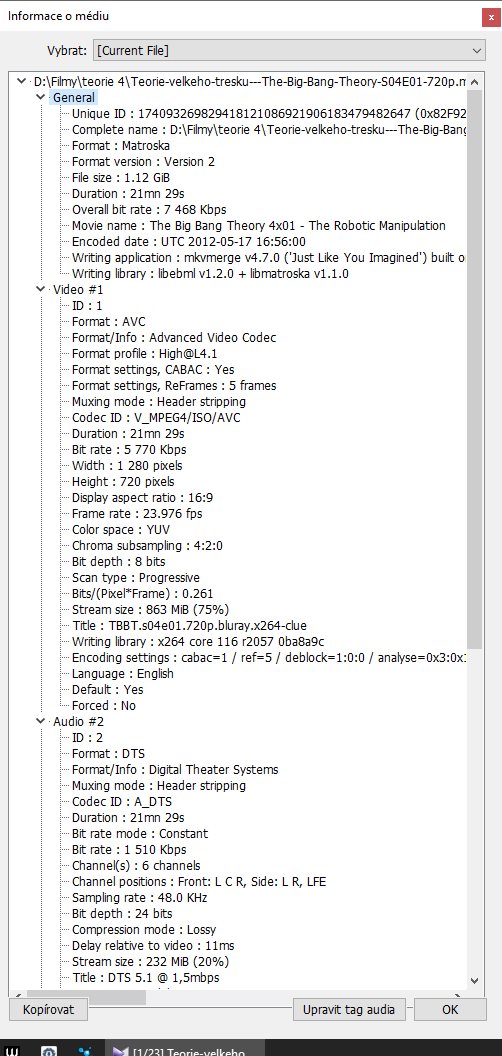
Task: Click the vertical scrollbar up arrow
Action: point(474,82)
